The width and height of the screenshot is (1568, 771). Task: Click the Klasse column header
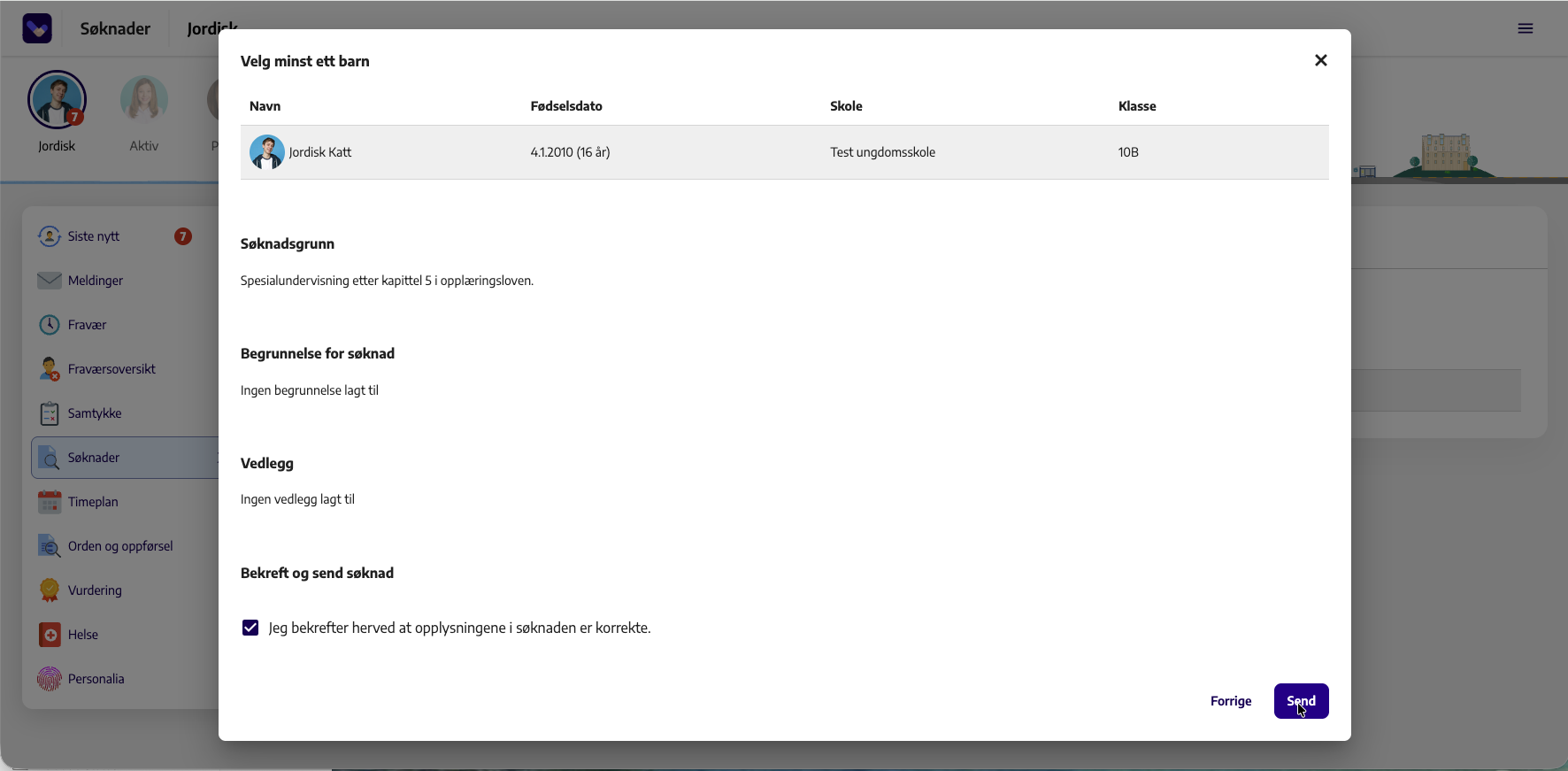(x=1137, y=106)
